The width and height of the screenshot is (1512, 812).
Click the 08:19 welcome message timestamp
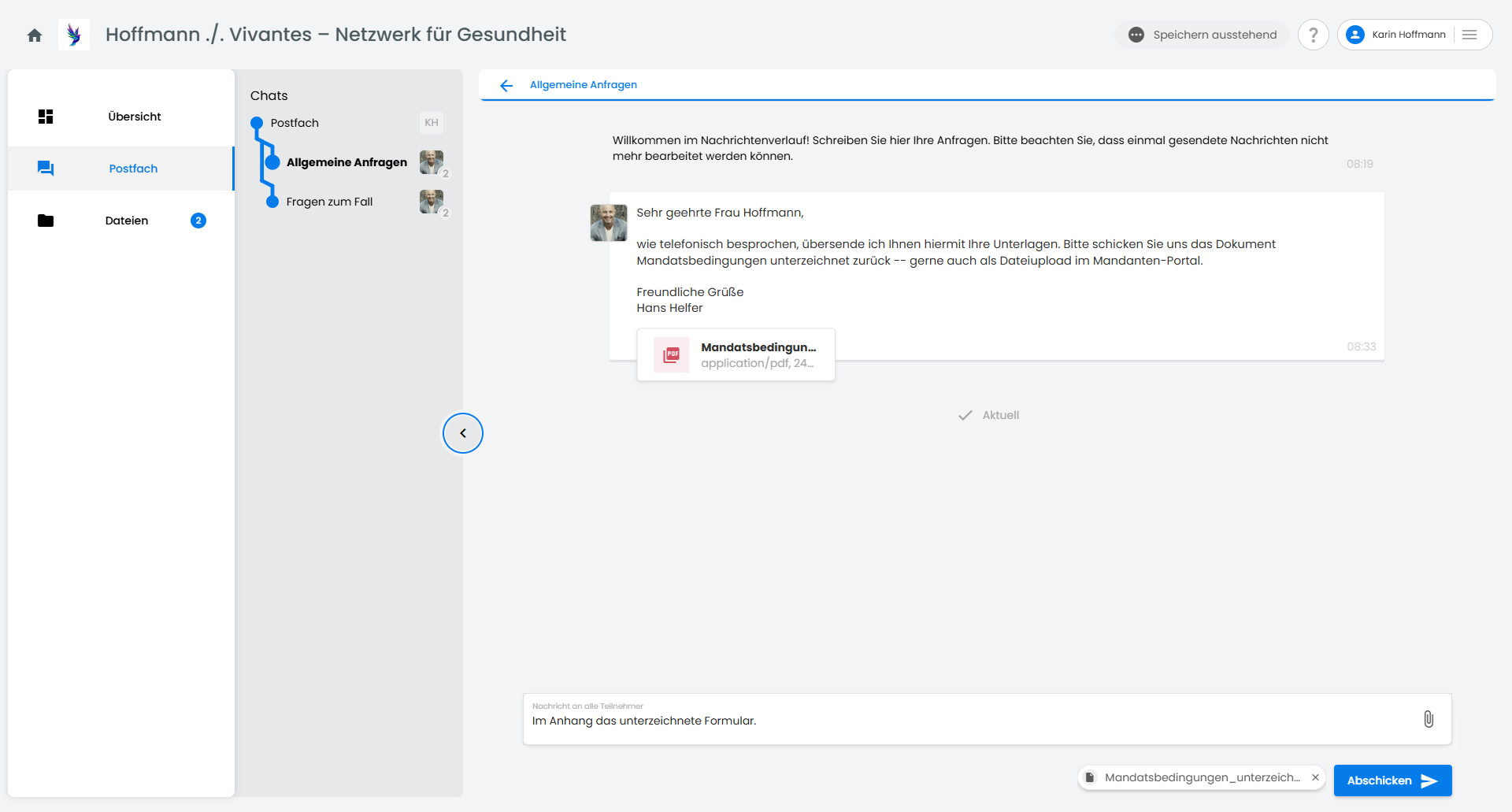click(x=1359, y=164)
